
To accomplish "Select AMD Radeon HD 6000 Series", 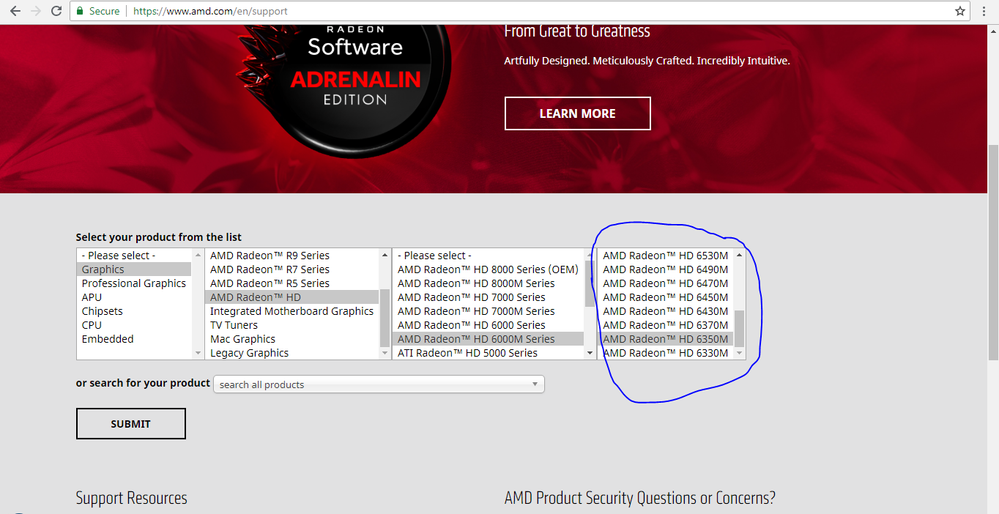I will (488, 325).
